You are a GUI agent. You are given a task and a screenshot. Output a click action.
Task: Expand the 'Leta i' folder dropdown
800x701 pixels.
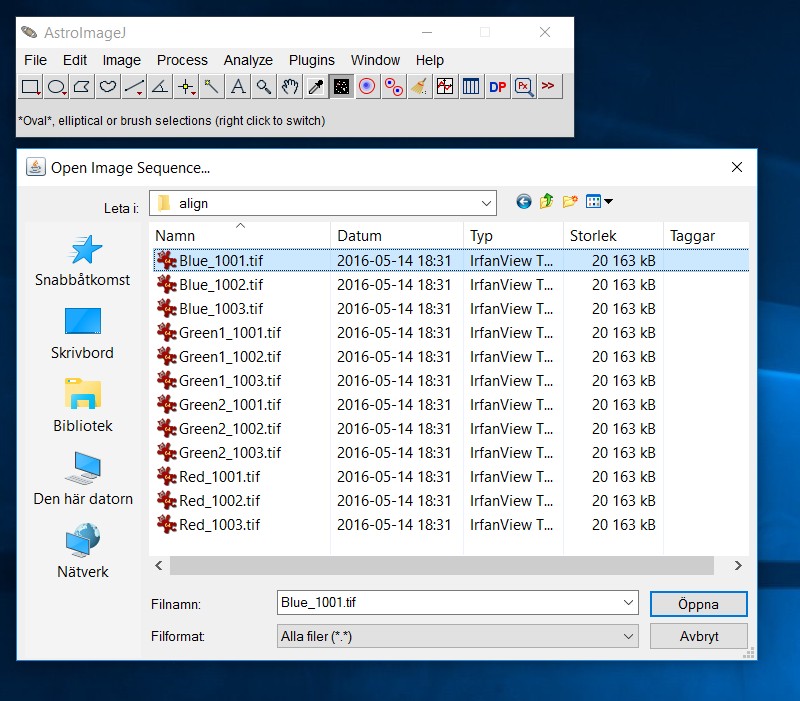pyautogui.click(x=486, y=204)
